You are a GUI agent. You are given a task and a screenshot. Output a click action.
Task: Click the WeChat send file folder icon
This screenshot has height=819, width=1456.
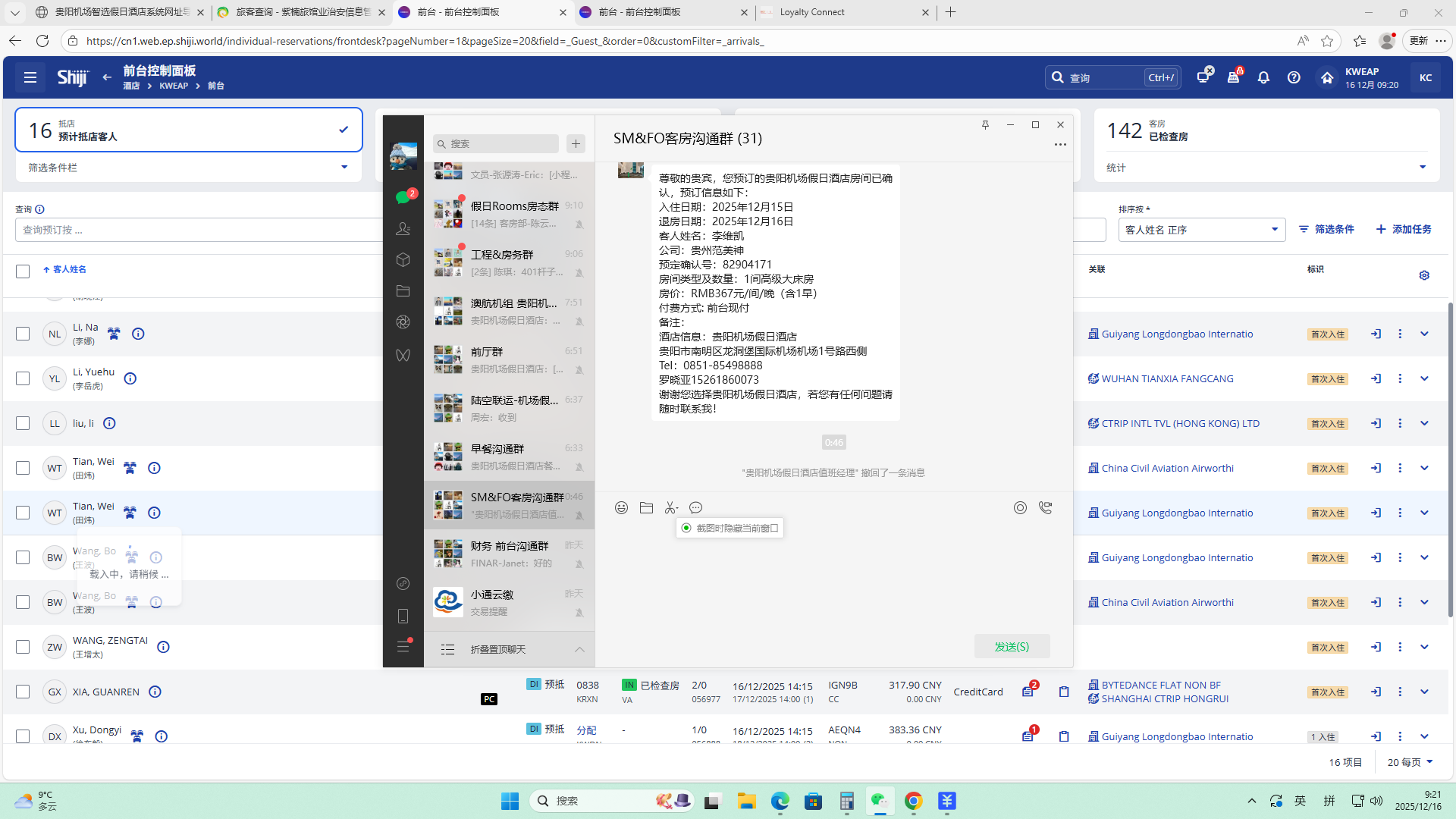(x=646, y=508)
